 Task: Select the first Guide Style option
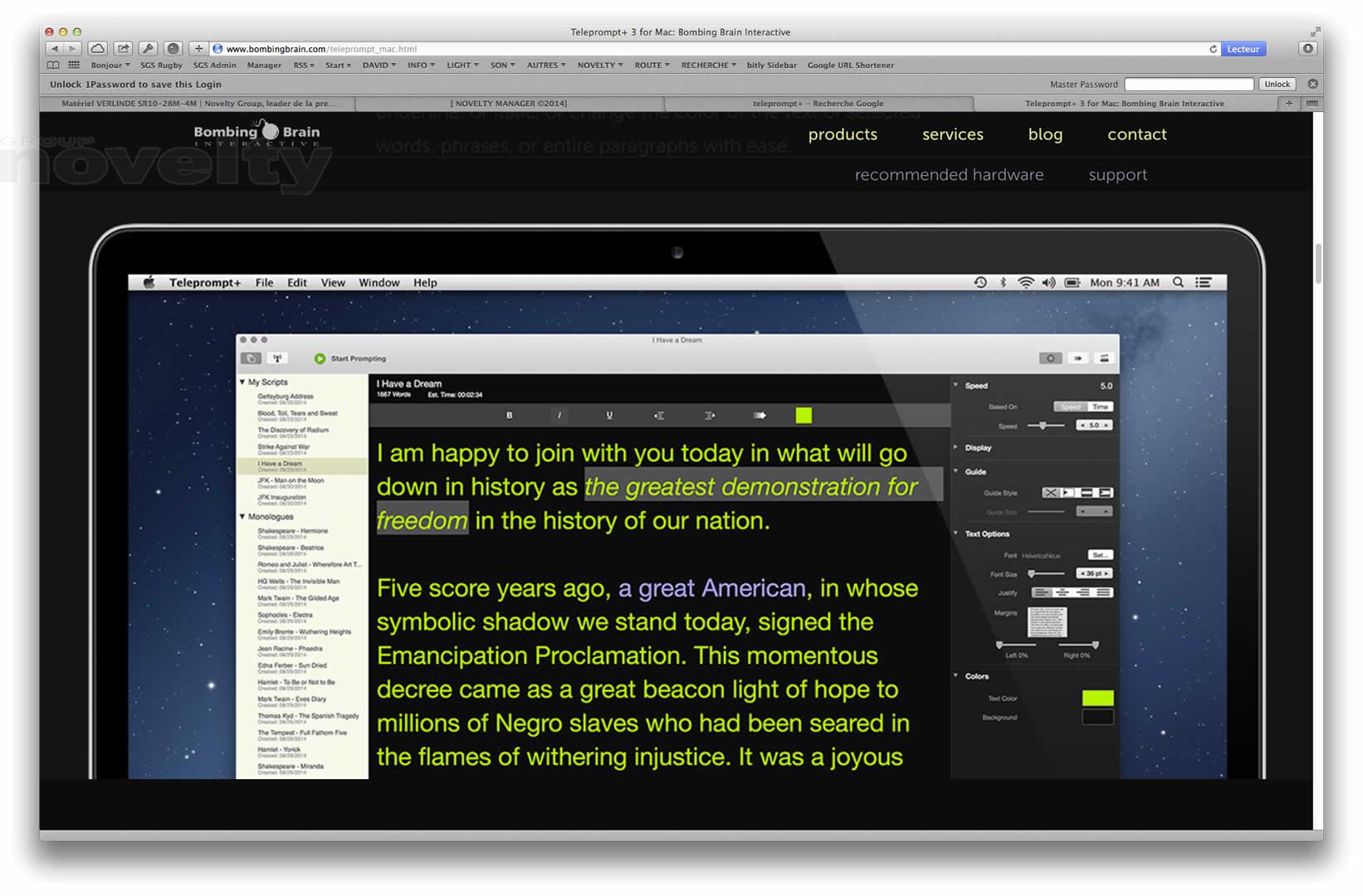(x=1050, y=493)
